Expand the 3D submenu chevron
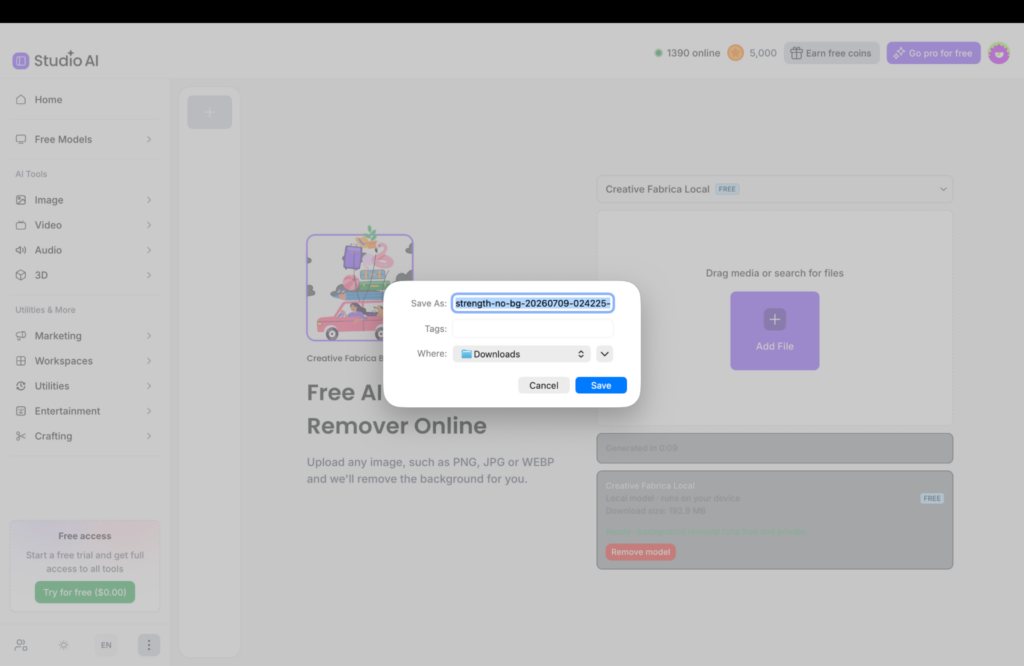This screenshot has width=1024, height=666. pos(149,275)
